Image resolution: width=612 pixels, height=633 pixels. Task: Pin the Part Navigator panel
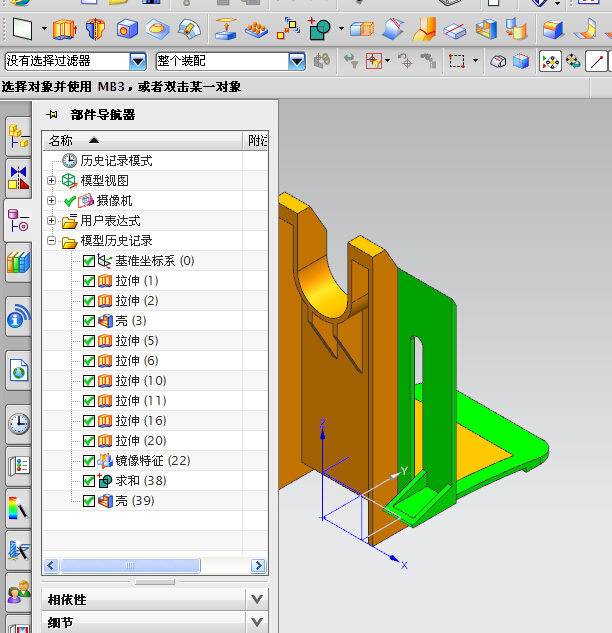52,115
